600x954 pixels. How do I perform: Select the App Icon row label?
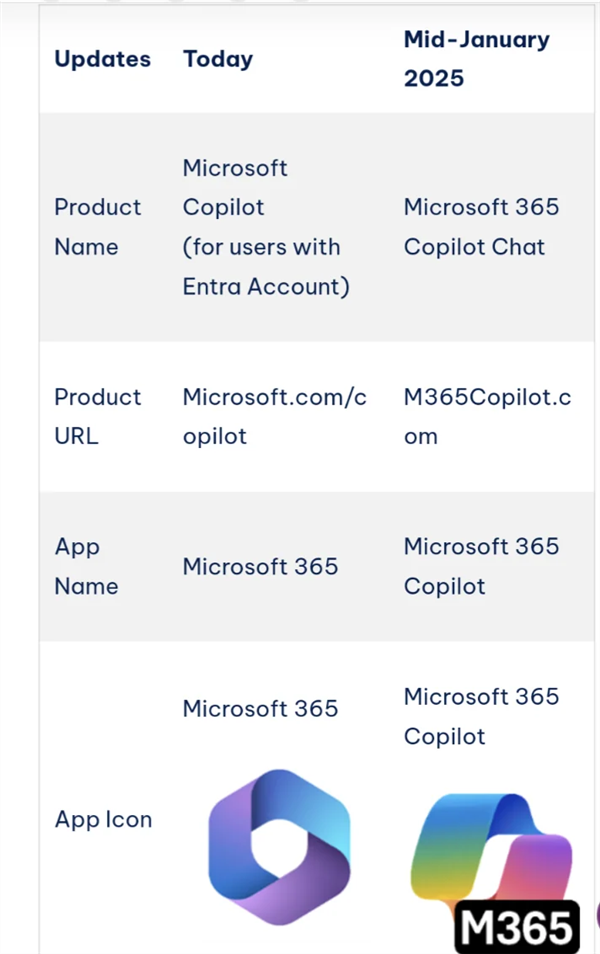click(103, 820)
